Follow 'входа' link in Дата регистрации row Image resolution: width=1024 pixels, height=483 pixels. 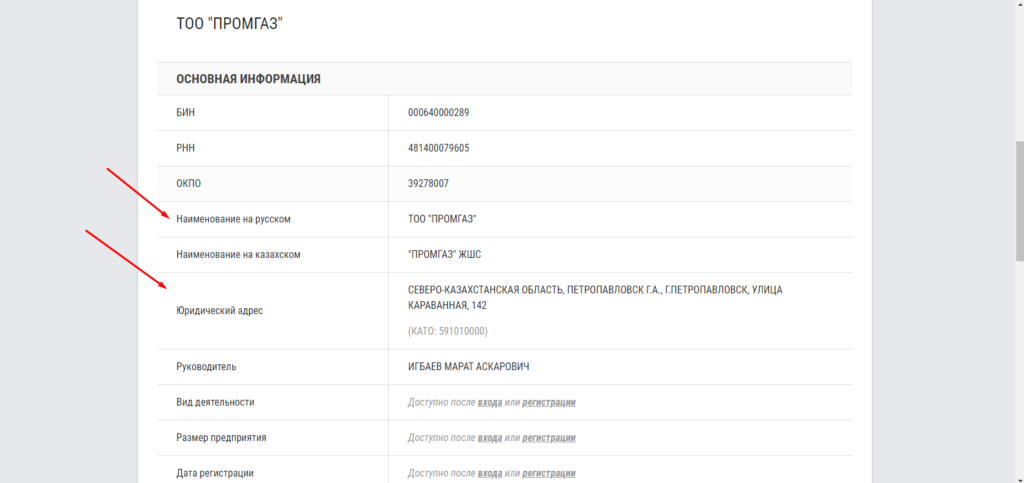point(490,473)
